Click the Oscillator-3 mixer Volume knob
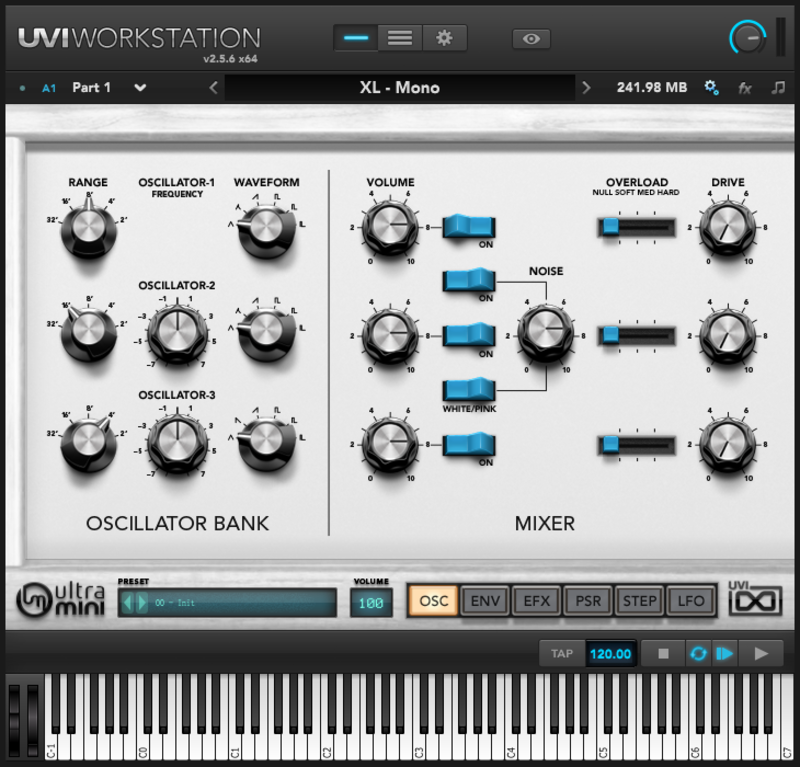The width and height of the screenshot is (800, 767). 390,444
